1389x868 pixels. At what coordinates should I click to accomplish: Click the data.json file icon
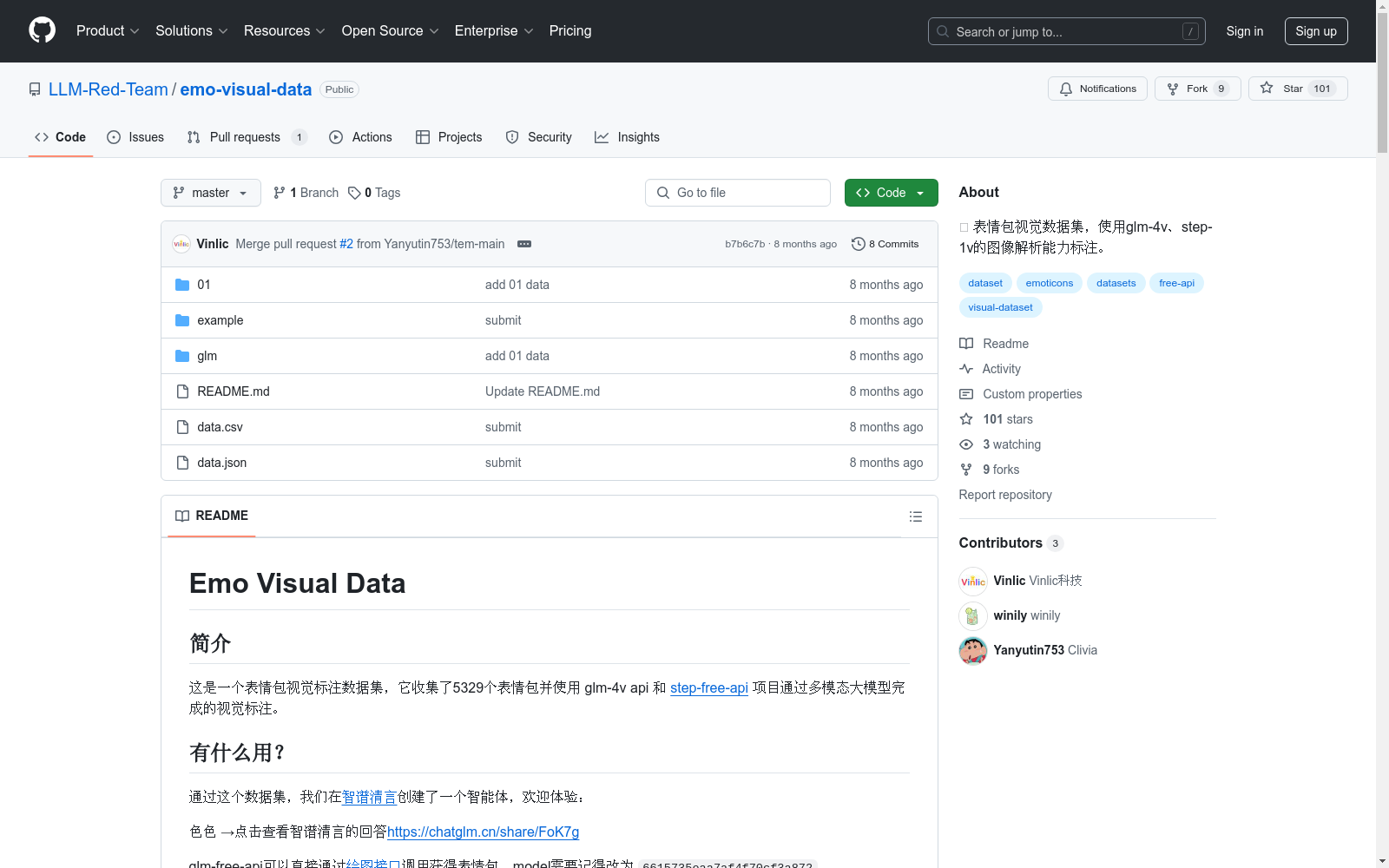pyautogui.click(x=182, y=463)
